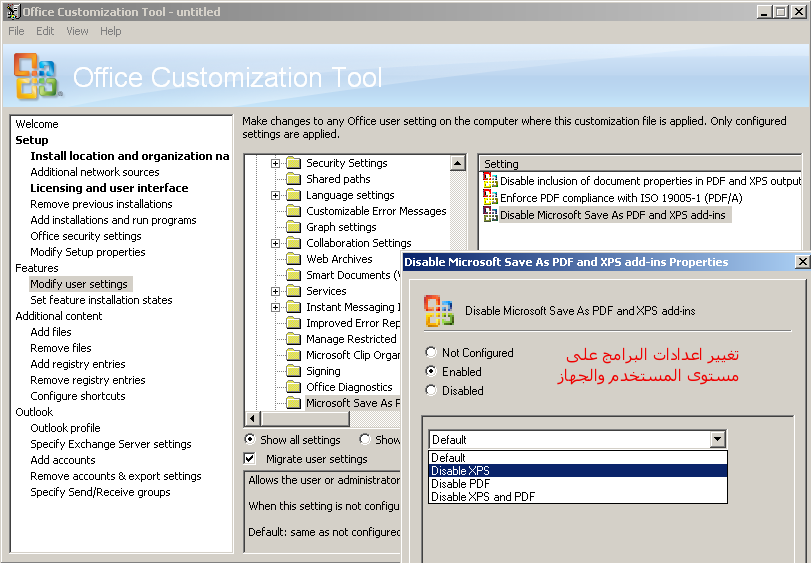This screenshot has height=563, width=811.
Task: Click the title bar application icon
Action: tap(14, 11)
